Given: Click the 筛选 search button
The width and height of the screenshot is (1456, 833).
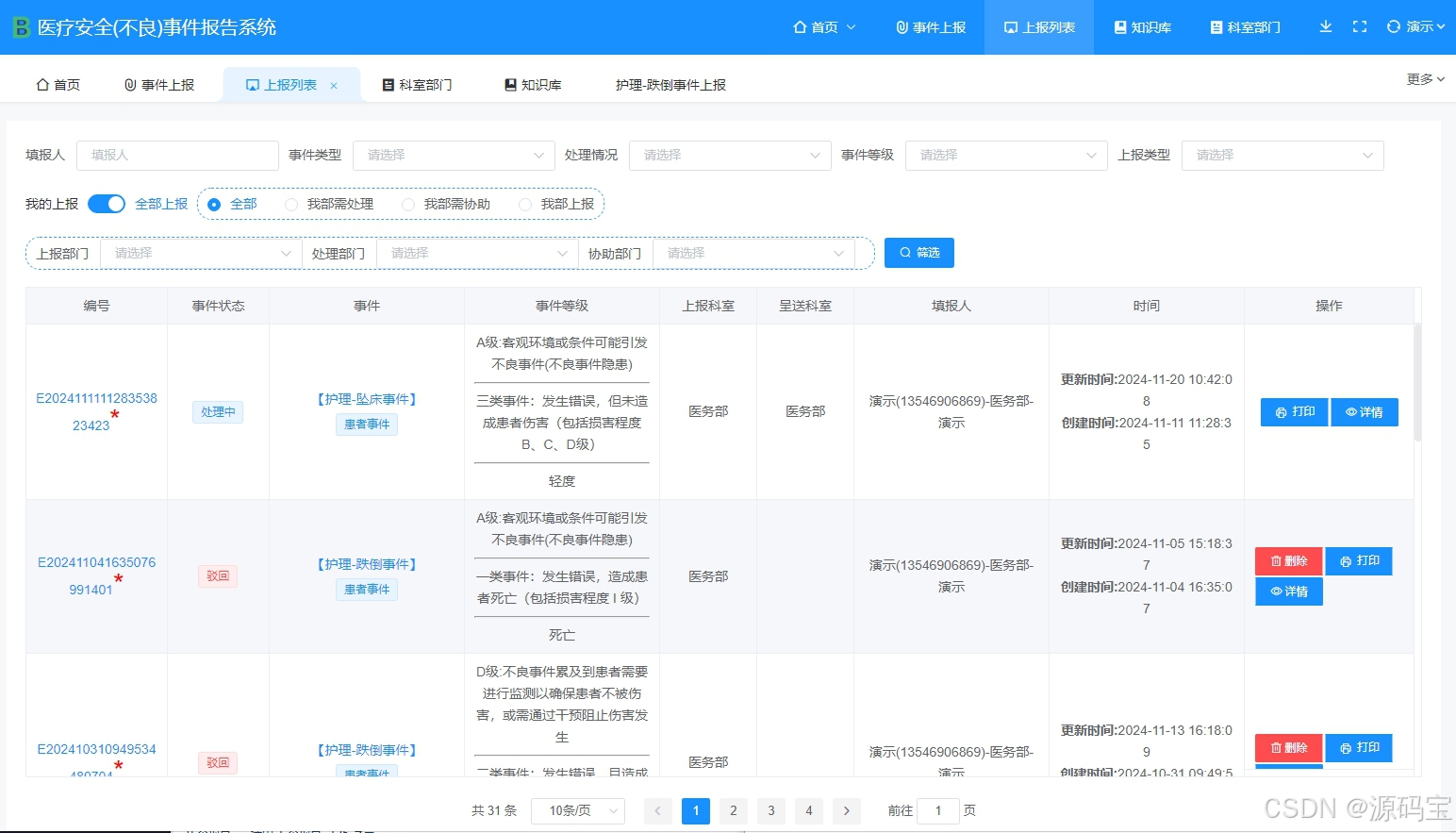Looking at the screenshot, I should (x=919, y=253).
